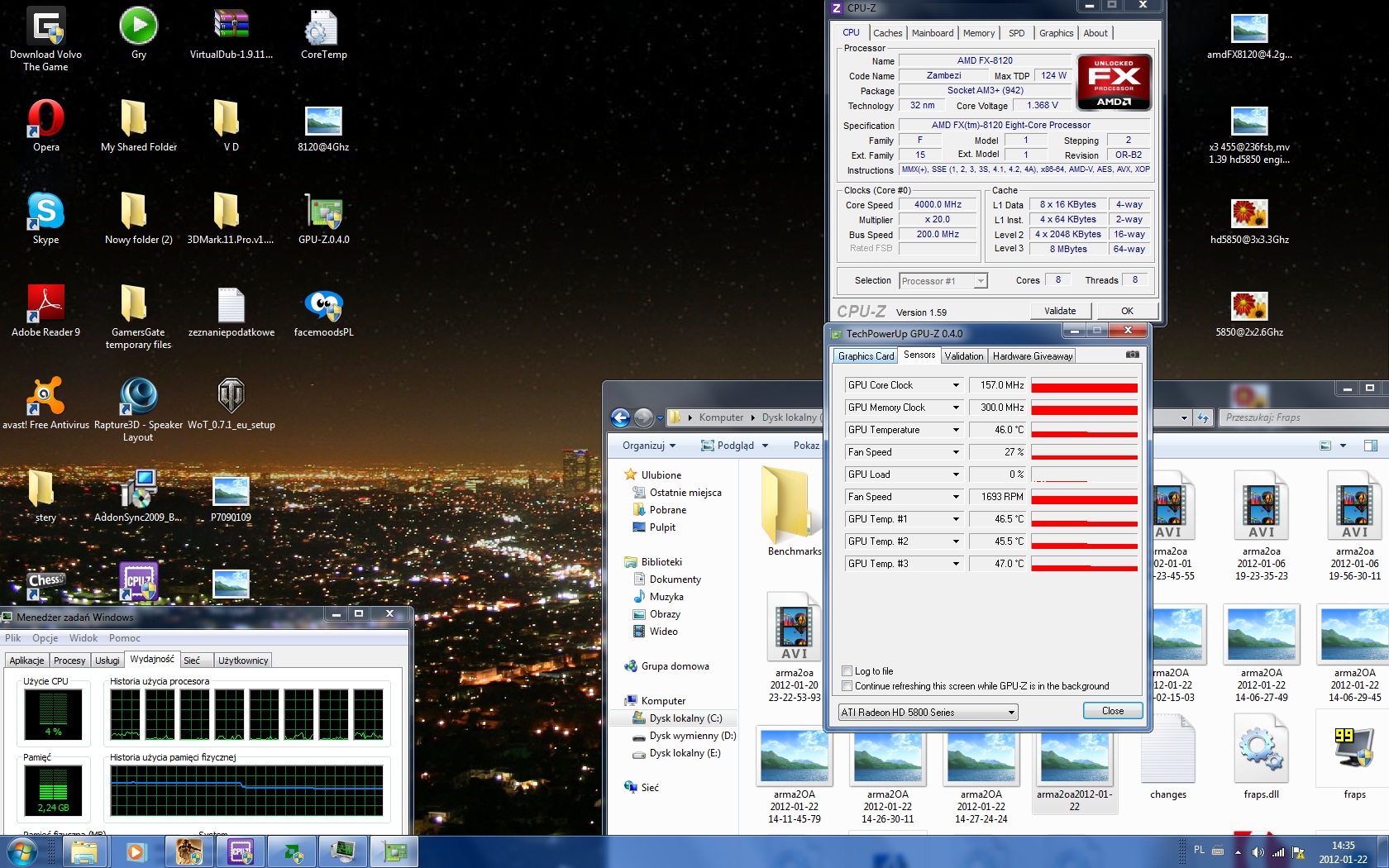Open AddonSync2009 desktop icon
The height and width of the screenshot is (868, 1389).
[138, 497]
